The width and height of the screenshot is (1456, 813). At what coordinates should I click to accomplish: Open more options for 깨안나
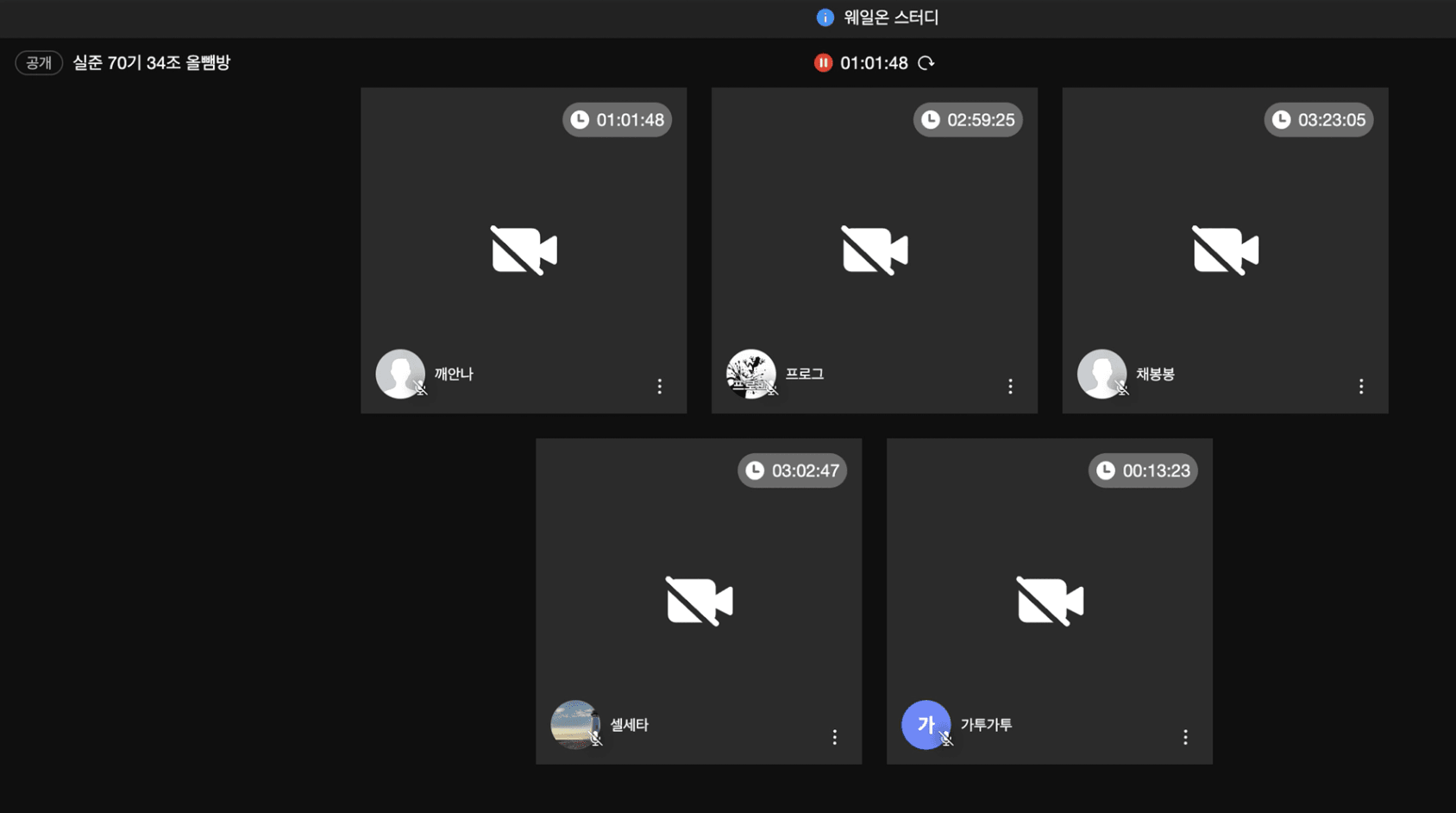click(660, 386)
